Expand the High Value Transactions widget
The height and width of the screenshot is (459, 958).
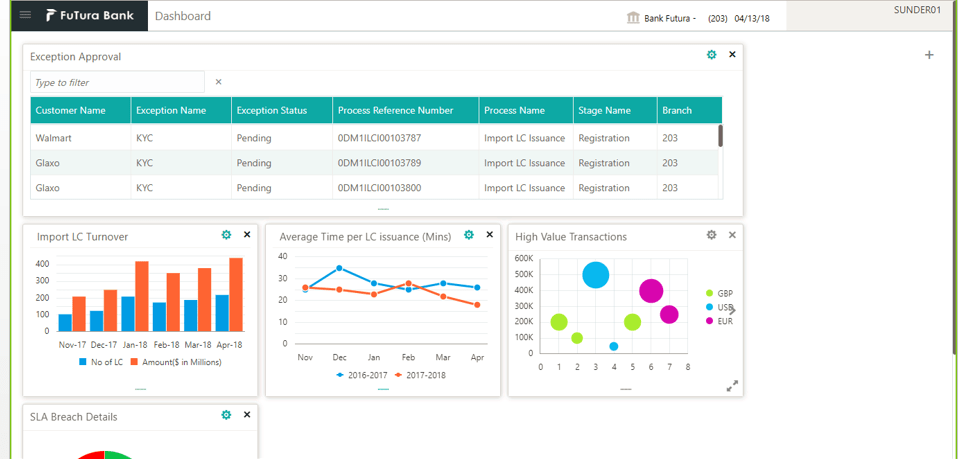[732, 385]
